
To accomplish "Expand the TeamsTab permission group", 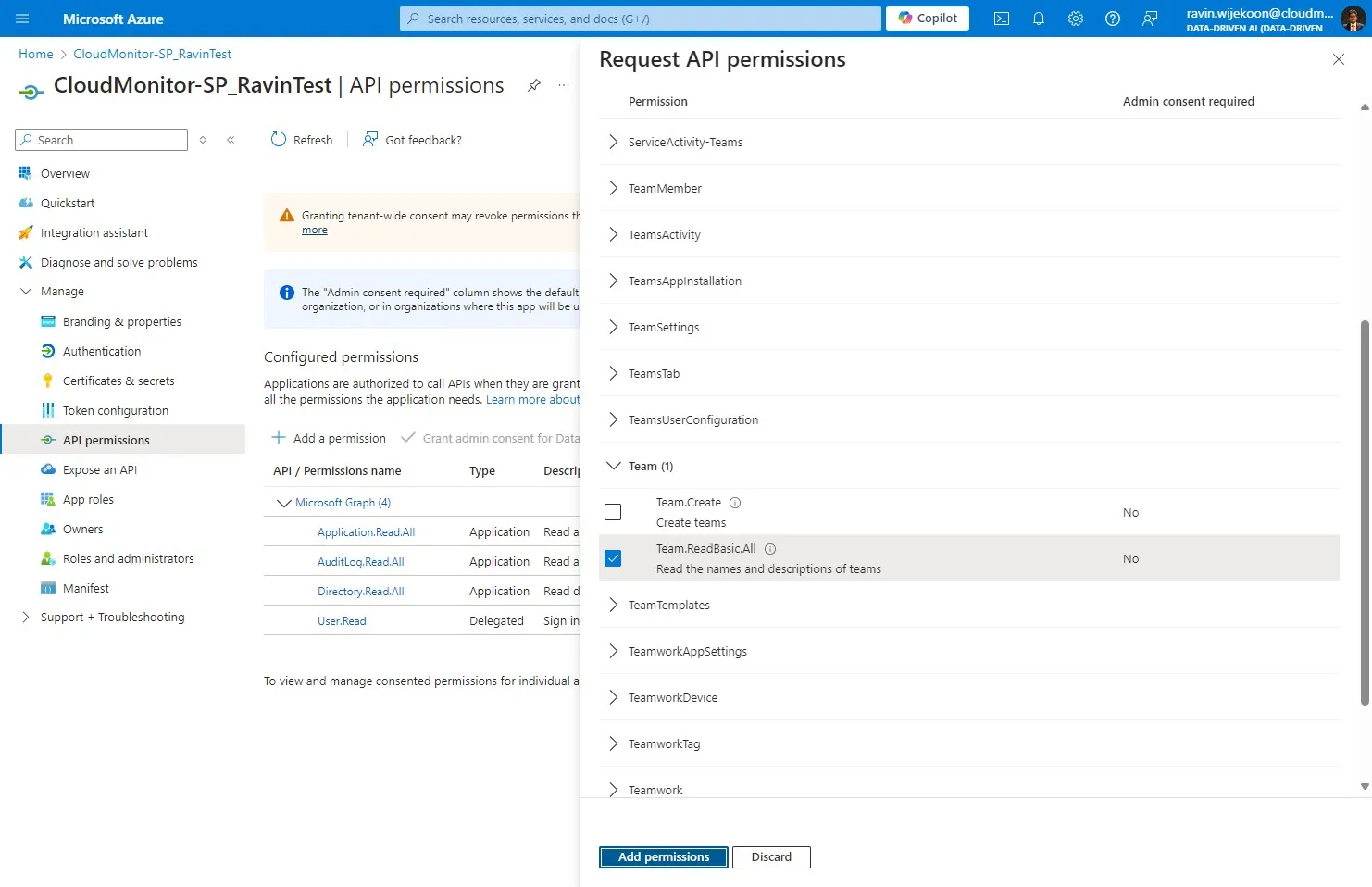I will coord(613,373).
